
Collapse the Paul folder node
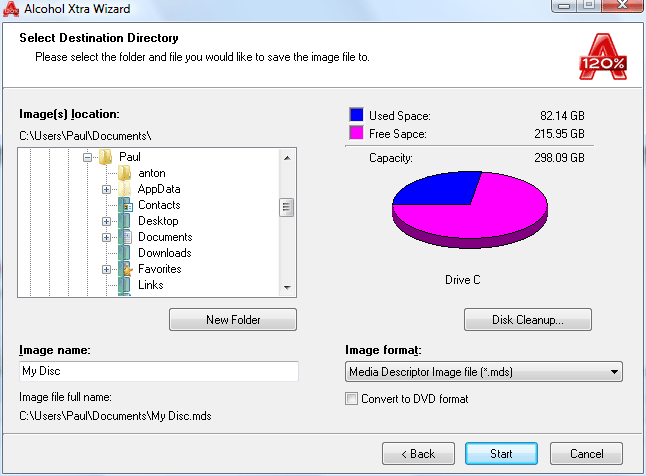coord(87,157)
